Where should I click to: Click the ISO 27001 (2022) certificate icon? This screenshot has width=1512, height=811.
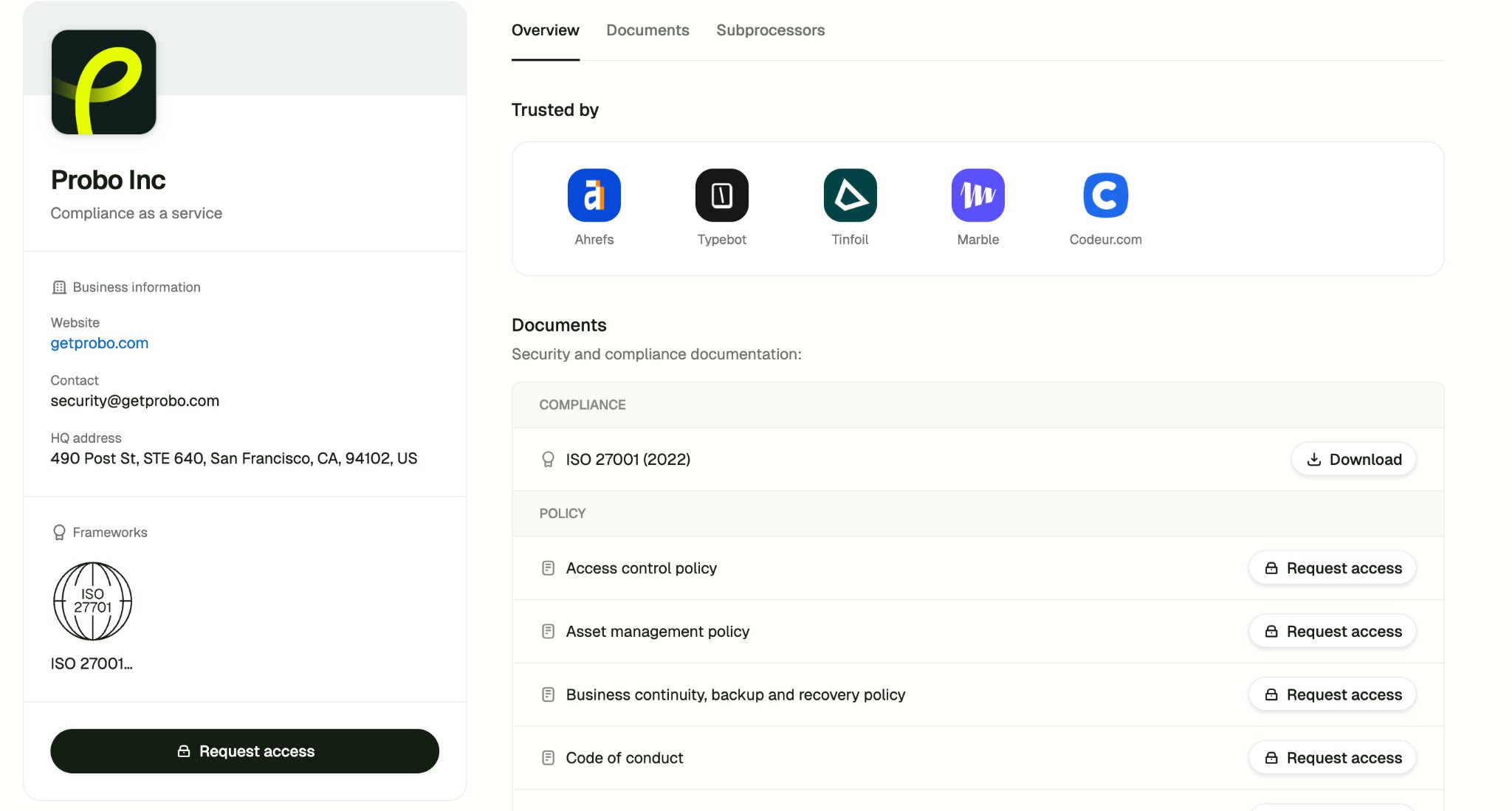pos(548,460)
